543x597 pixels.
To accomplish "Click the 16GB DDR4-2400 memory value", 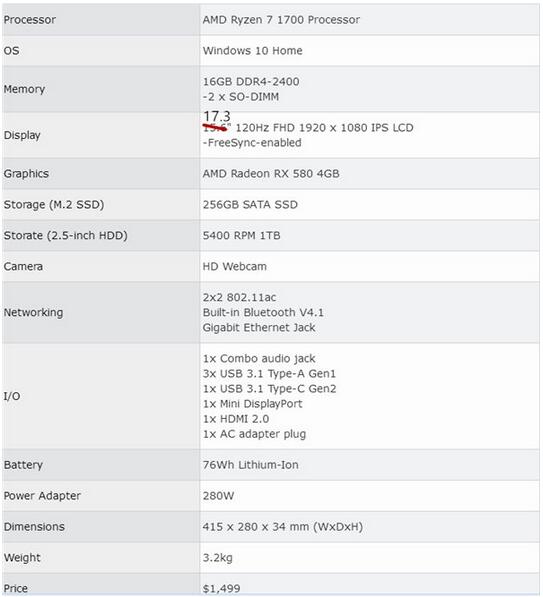I will pos(251,81).
